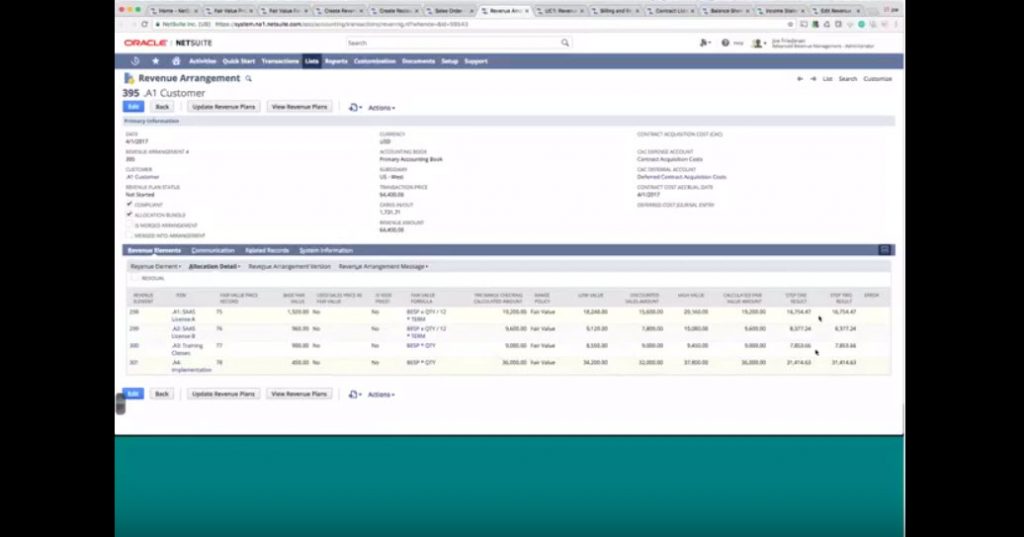The width and height of the screenshot is (1024, 537).
Task: Click the bottom Update Revenue Plans button
Action: 223,394
